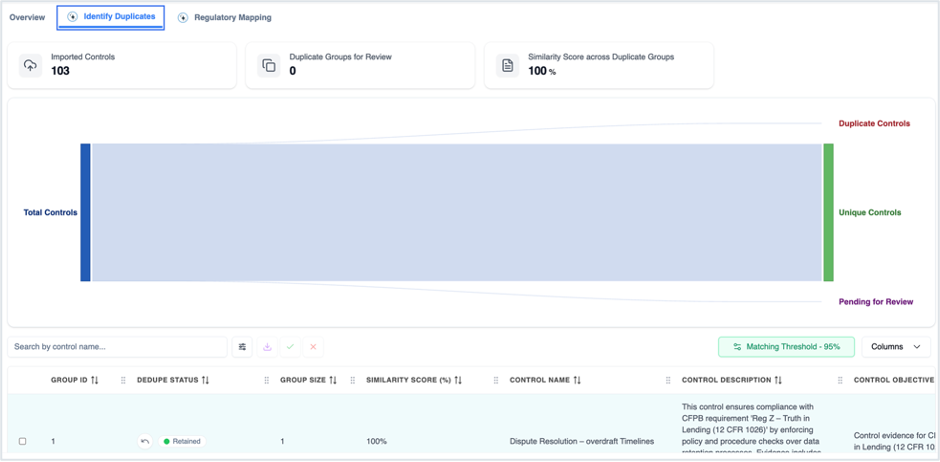Click the Similarity Score 100% value

pos(542,71)
